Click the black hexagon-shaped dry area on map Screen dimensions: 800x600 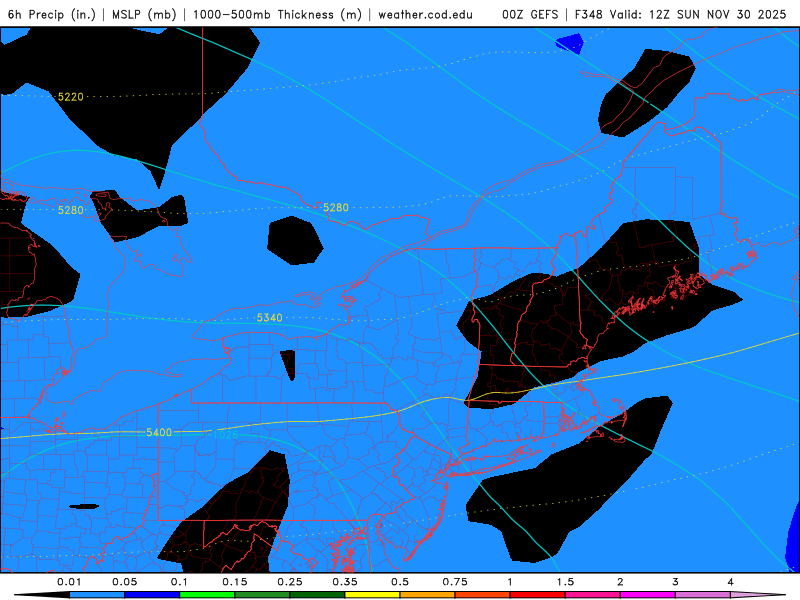point(295,240)
